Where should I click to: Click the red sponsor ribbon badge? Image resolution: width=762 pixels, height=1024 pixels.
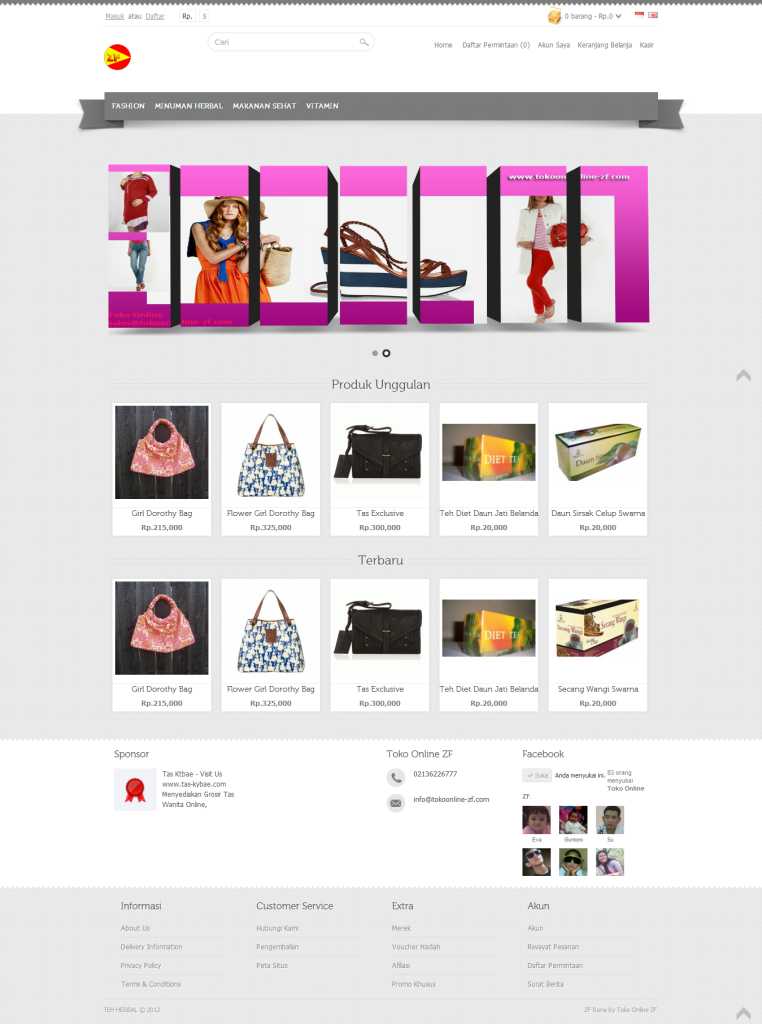click(135, 790)
